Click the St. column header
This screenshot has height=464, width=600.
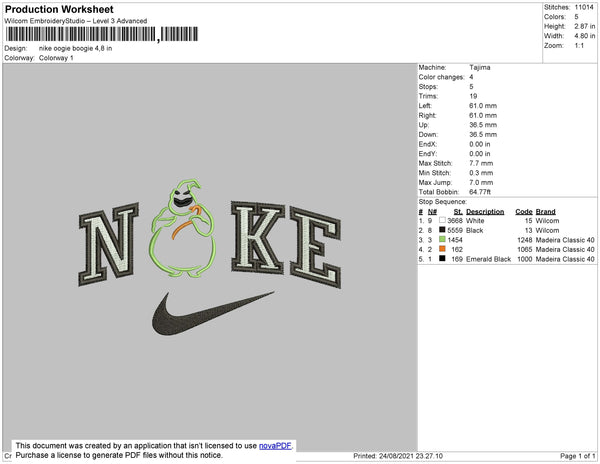pyautogui.click(x=458, y=212)
